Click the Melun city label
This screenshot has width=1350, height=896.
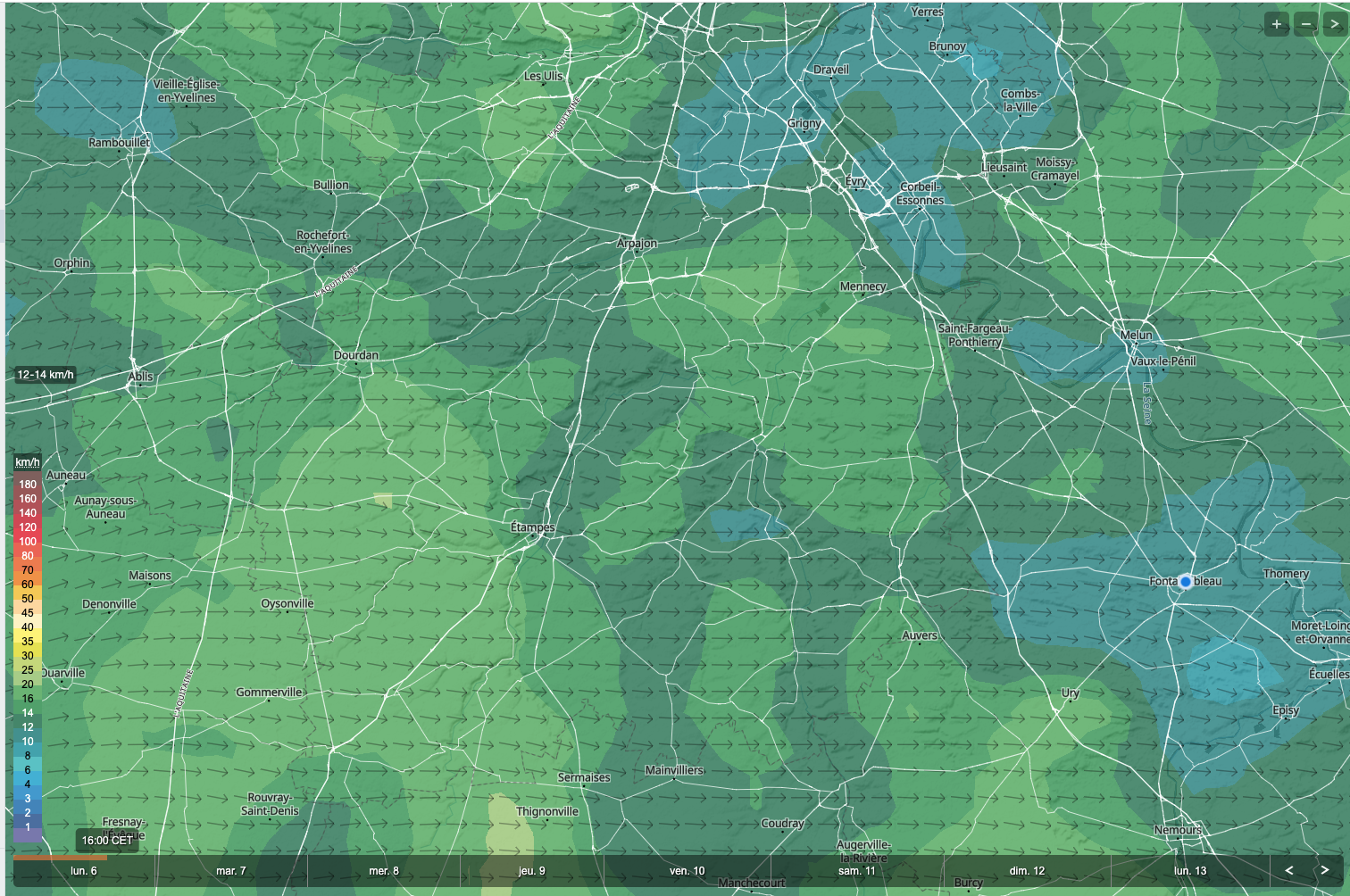(1136, 336)
